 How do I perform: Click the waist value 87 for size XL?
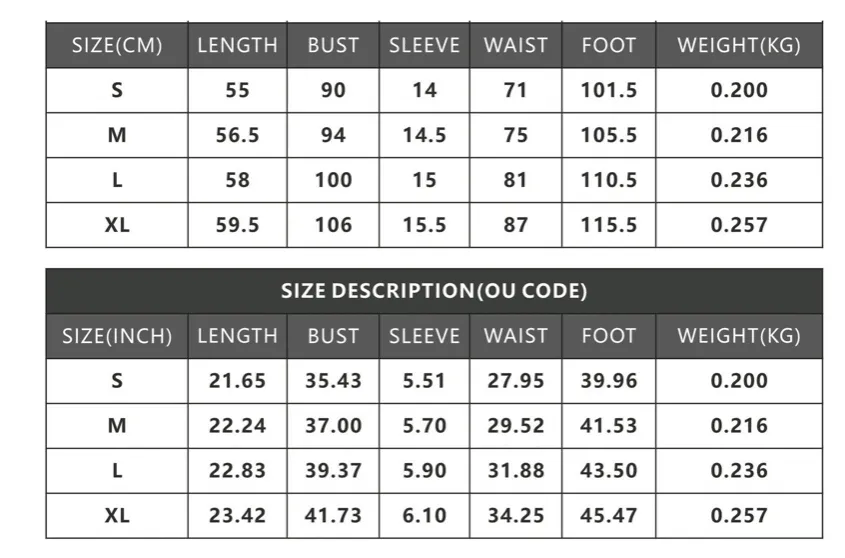coord(516,225)
